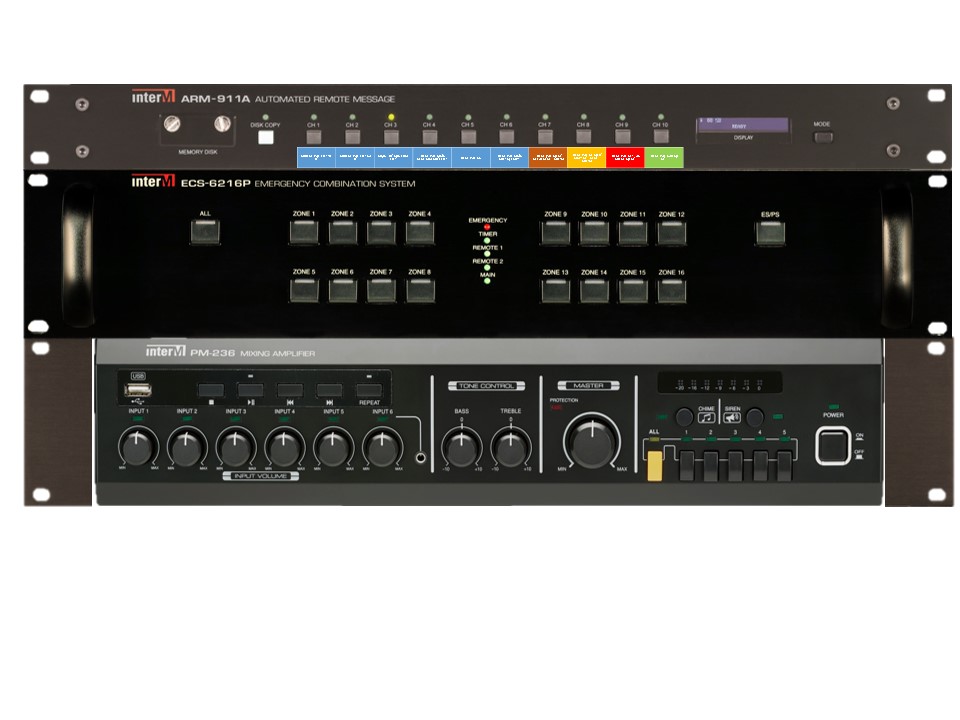Select CH 9 message channel button
This screenshot has width=960, height=720.
tap(622, 136)
